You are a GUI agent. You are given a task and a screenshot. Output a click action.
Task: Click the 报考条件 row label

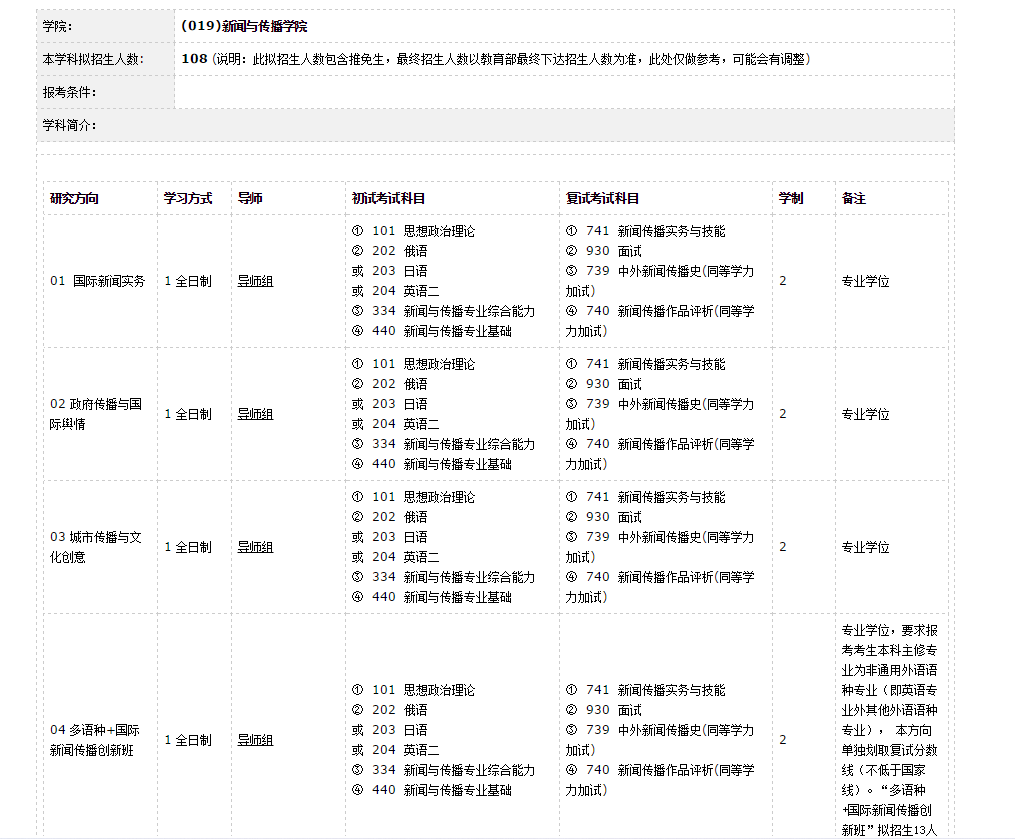point(69,92)
